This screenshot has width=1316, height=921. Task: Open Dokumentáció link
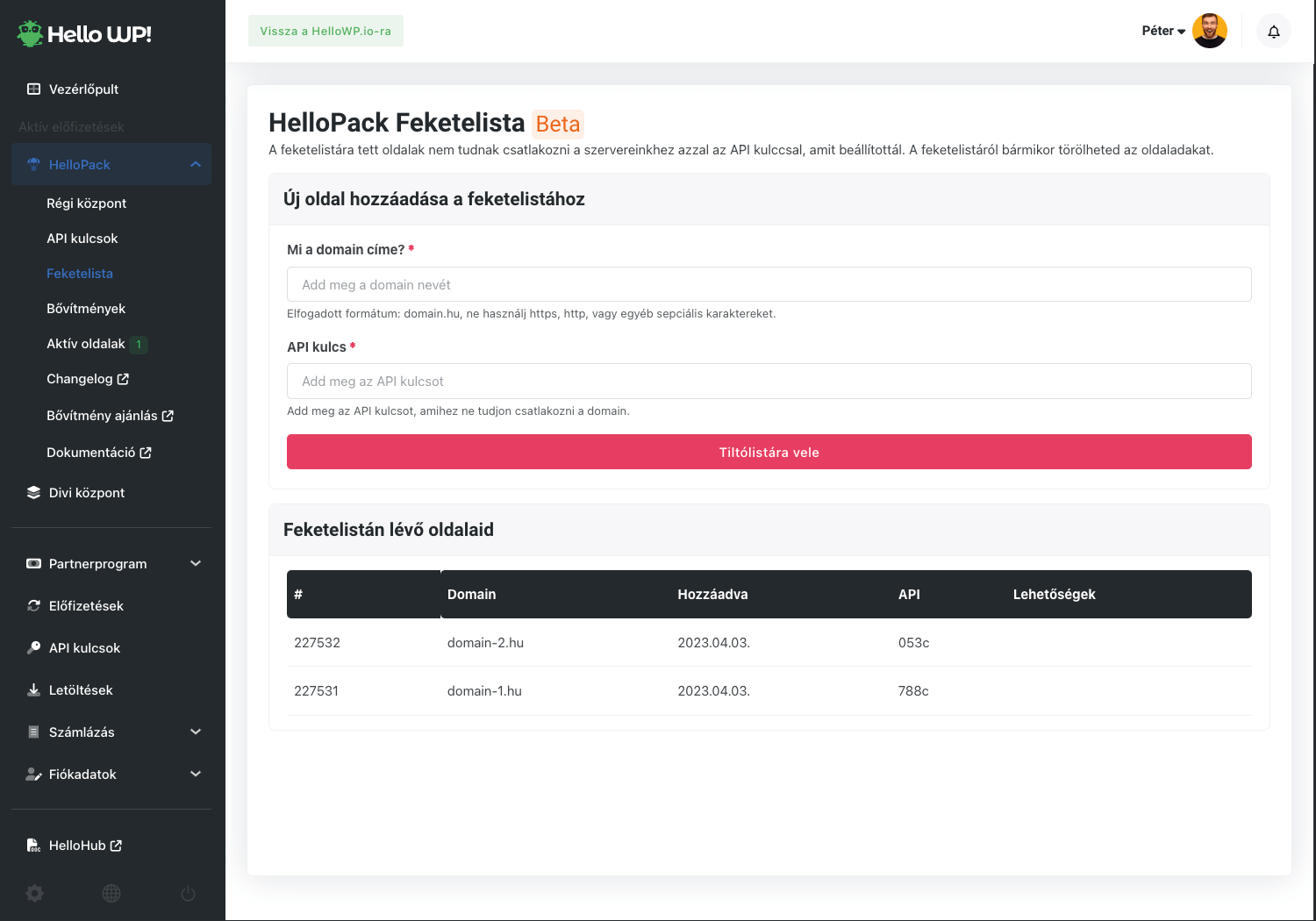(90, 452)
